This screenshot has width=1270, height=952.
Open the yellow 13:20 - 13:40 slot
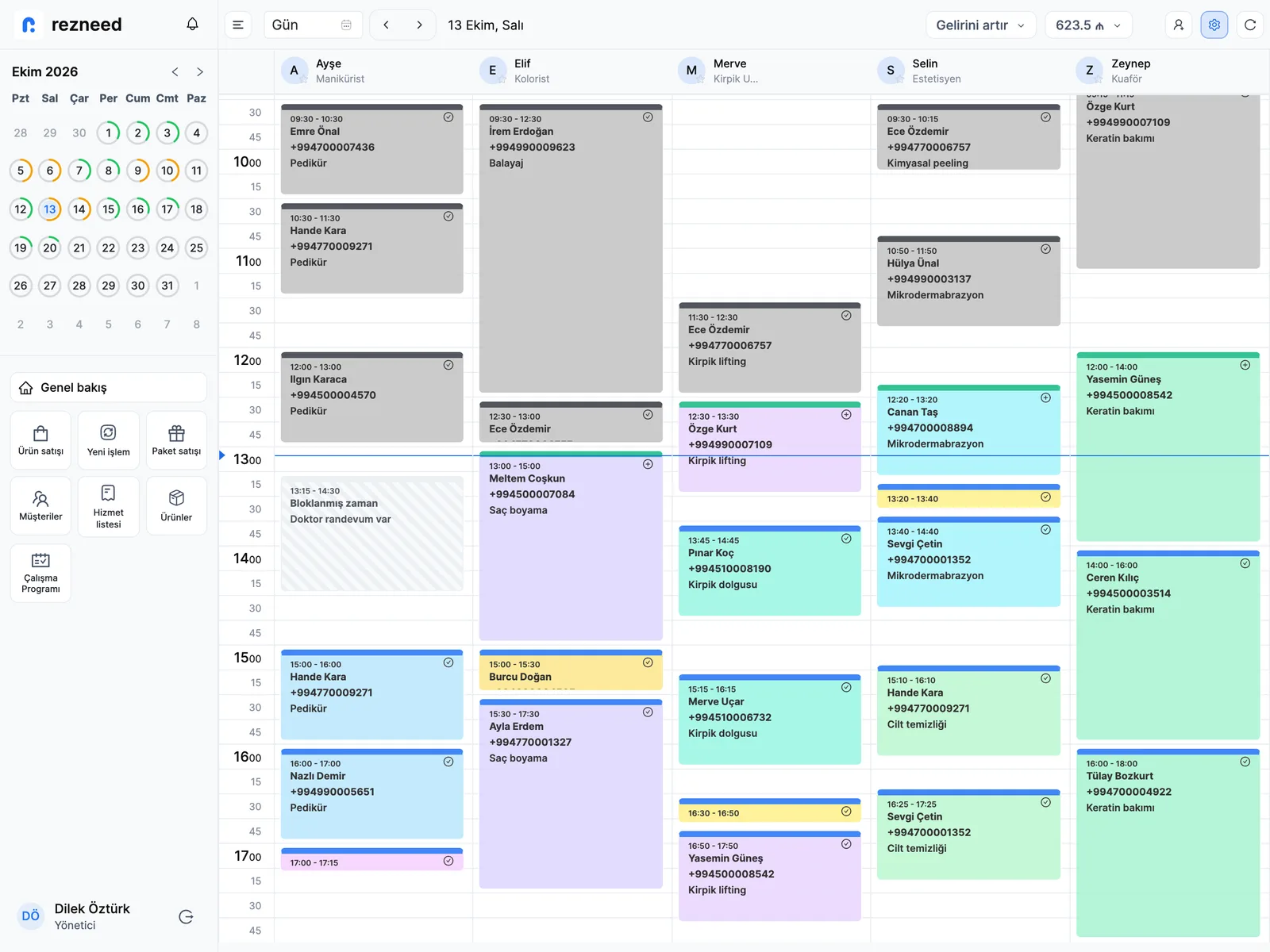point(968,497)
